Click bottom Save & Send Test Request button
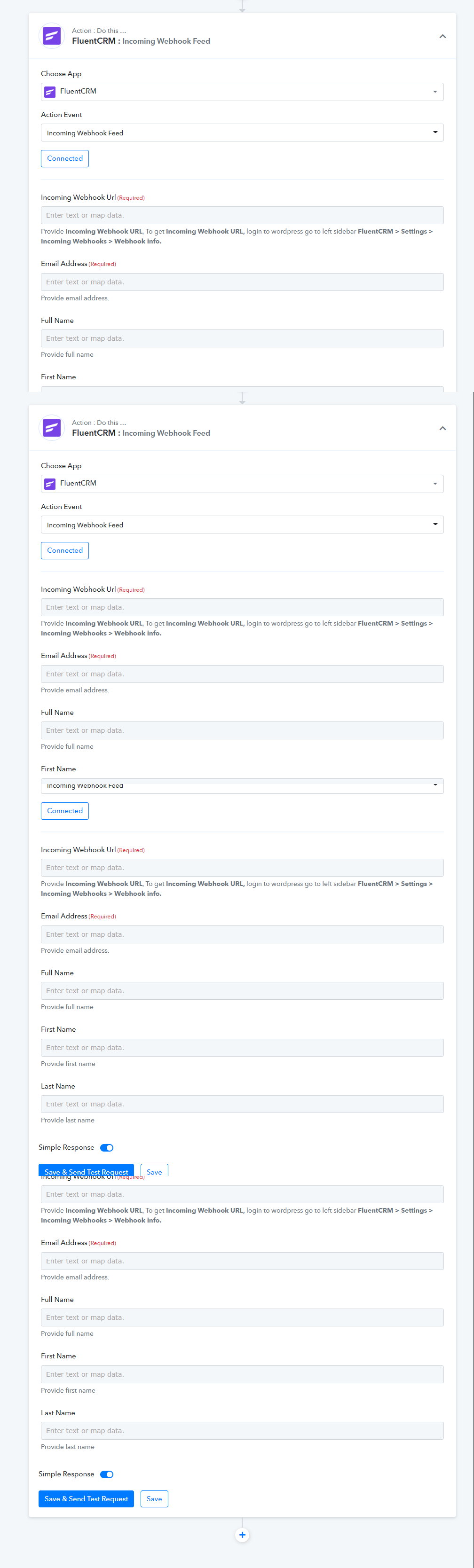Viewport: 474px width, 1568px height. point(86,1498)
